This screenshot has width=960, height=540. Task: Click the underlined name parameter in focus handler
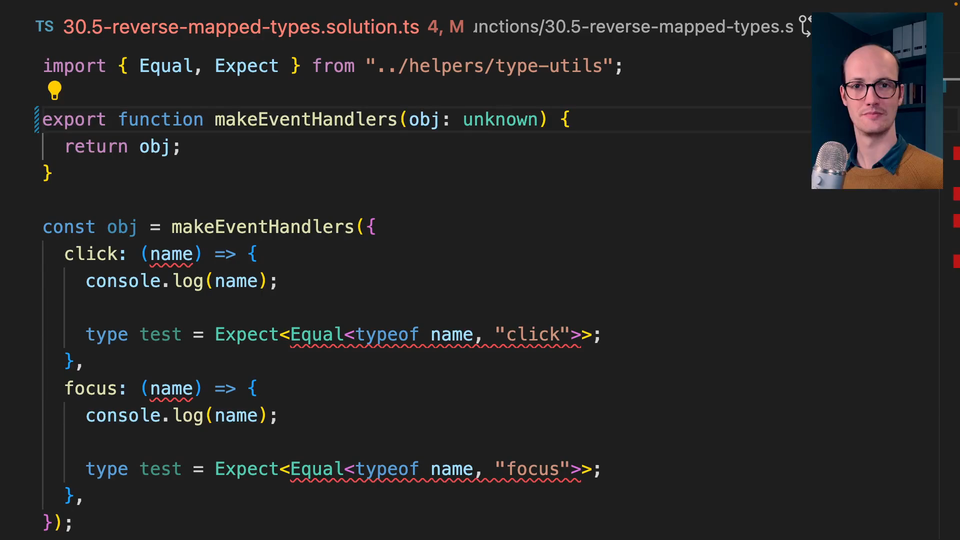click(171, 389)
